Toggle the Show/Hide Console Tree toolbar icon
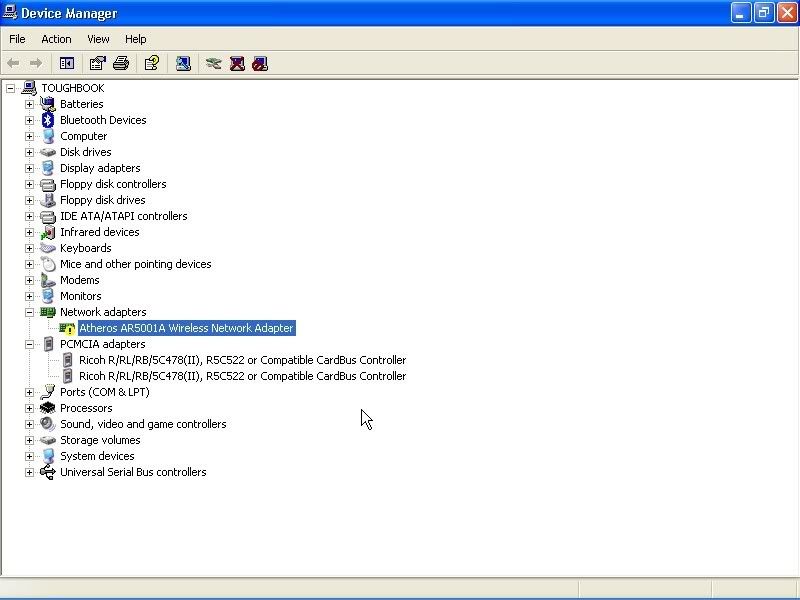The width and height of the screenshot is (800, 600). pyautogui.click(x=67, y=63)
